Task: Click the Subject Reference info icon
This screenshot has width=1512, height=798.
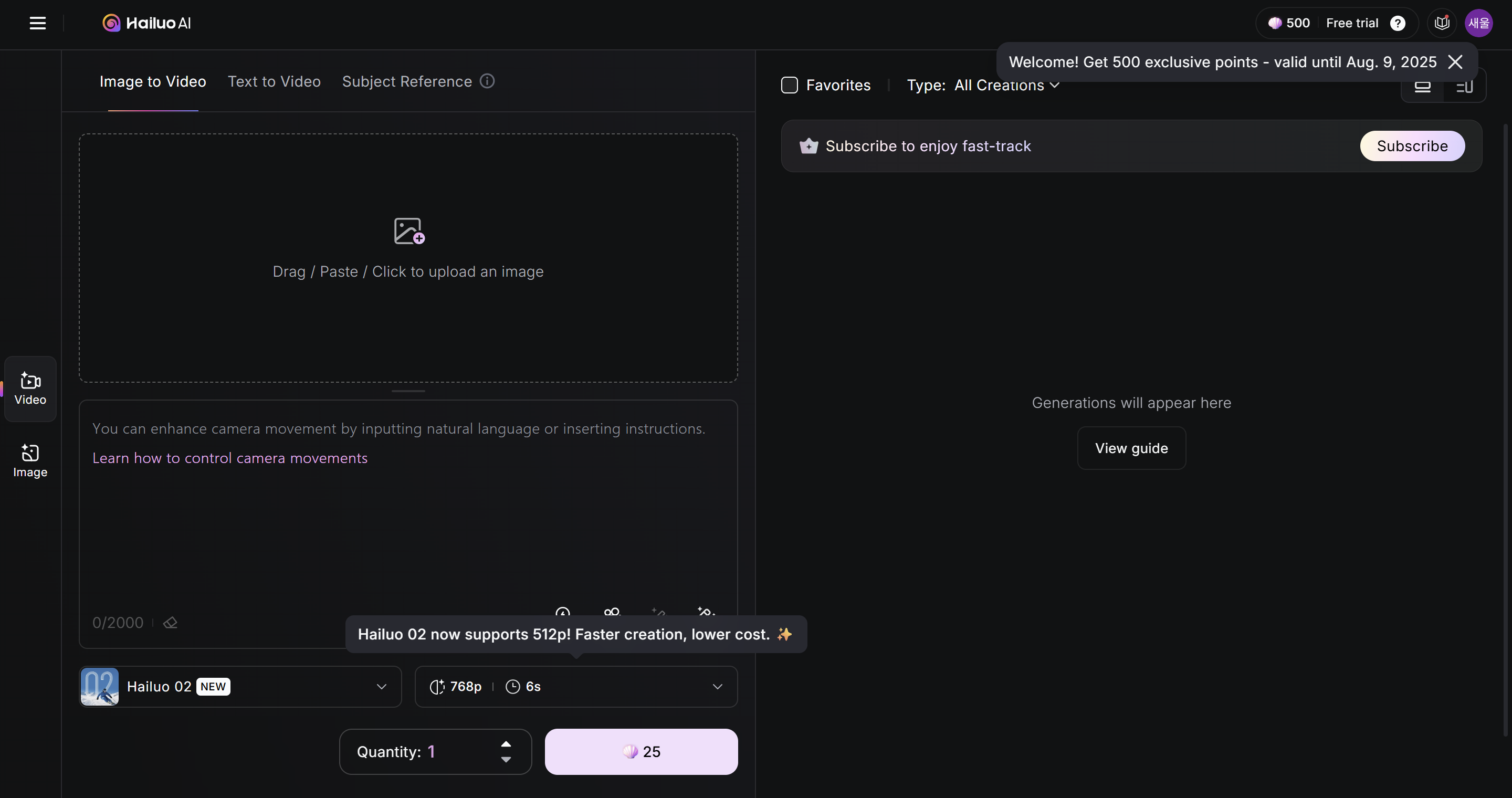Action: point(487,81)
